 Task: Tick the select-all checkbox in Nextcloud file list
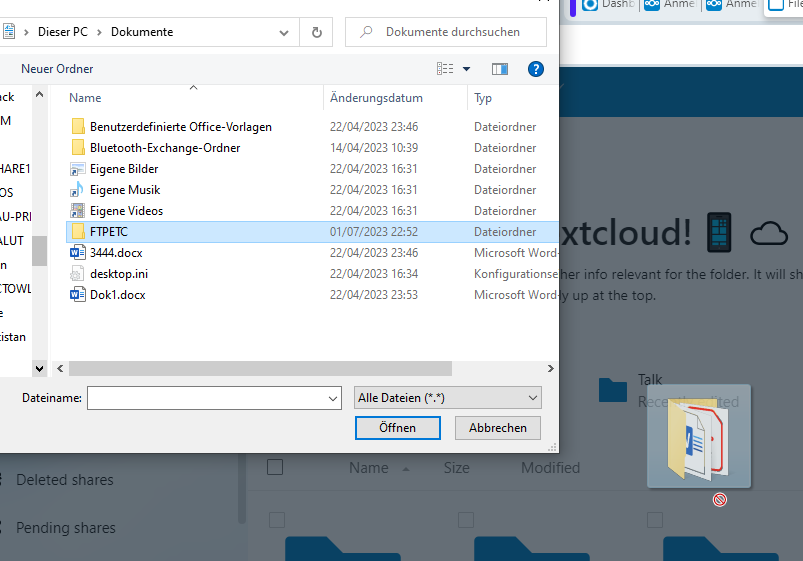click(x=275, y=467)
